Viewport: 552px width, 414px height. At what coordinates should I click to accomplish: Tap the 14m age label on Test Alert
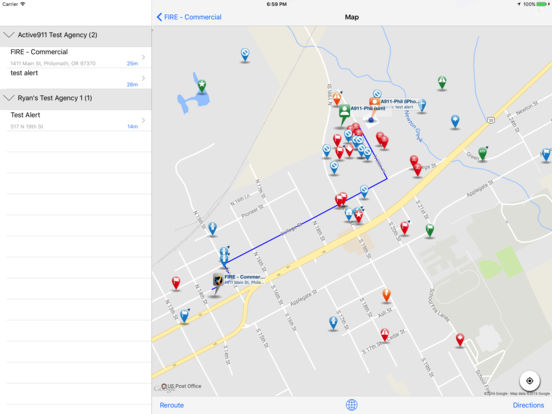click(x=132, y=126)
